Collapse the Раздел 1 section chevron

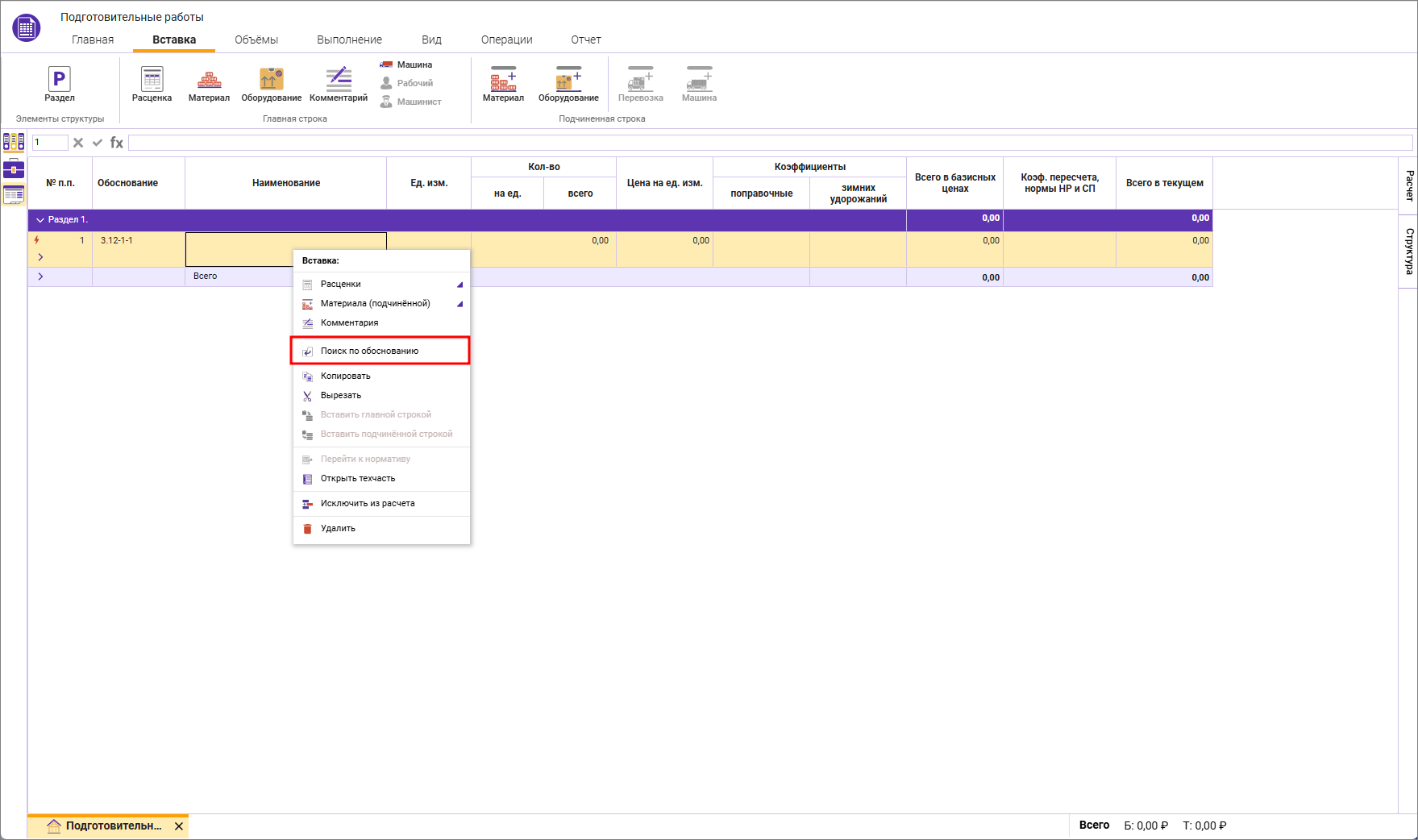pos(40,220)
